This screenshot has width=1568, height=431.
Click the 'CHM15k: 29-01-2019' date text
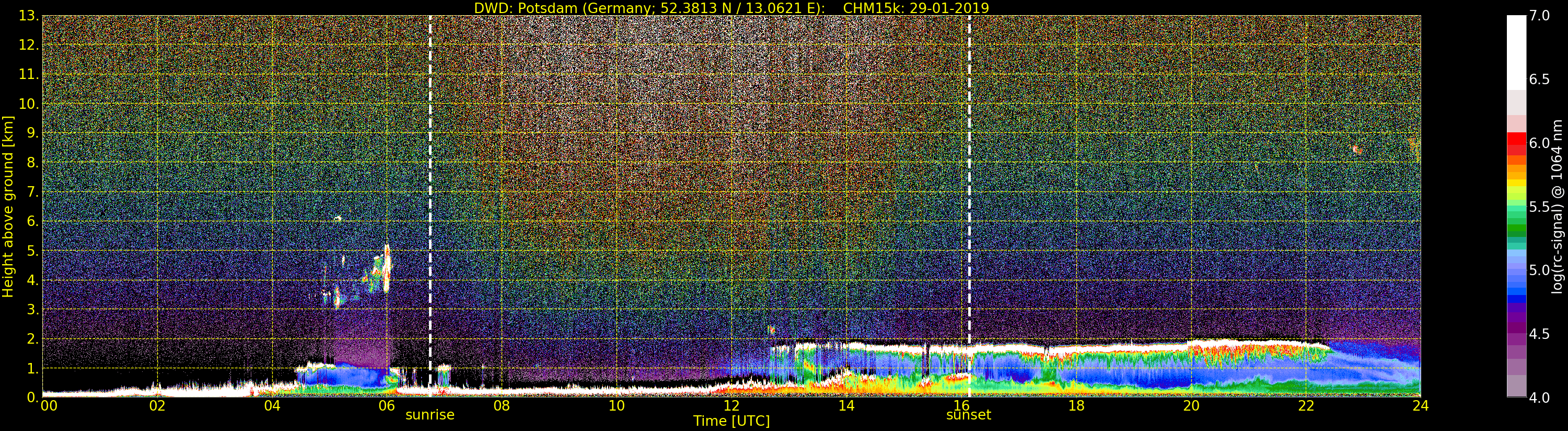pos(915,8)
